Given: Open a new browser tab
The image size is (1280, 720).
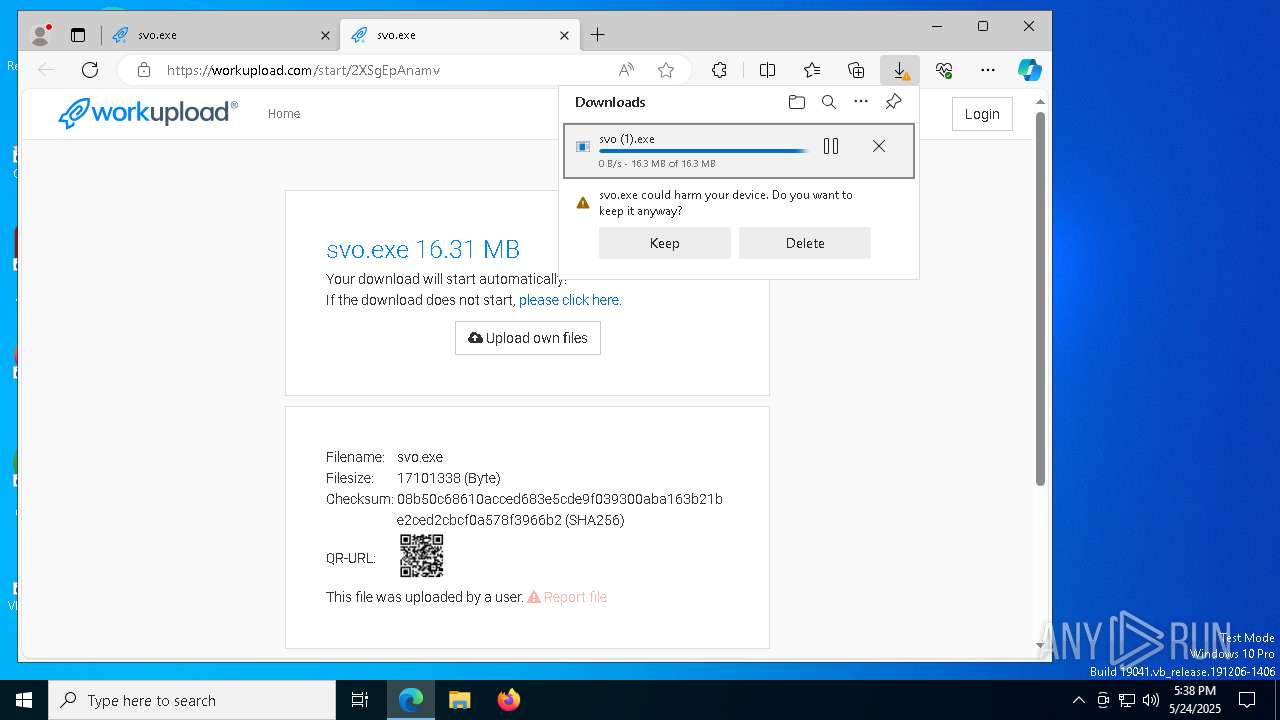Looking at the screenshot, I should coord(598,35).
